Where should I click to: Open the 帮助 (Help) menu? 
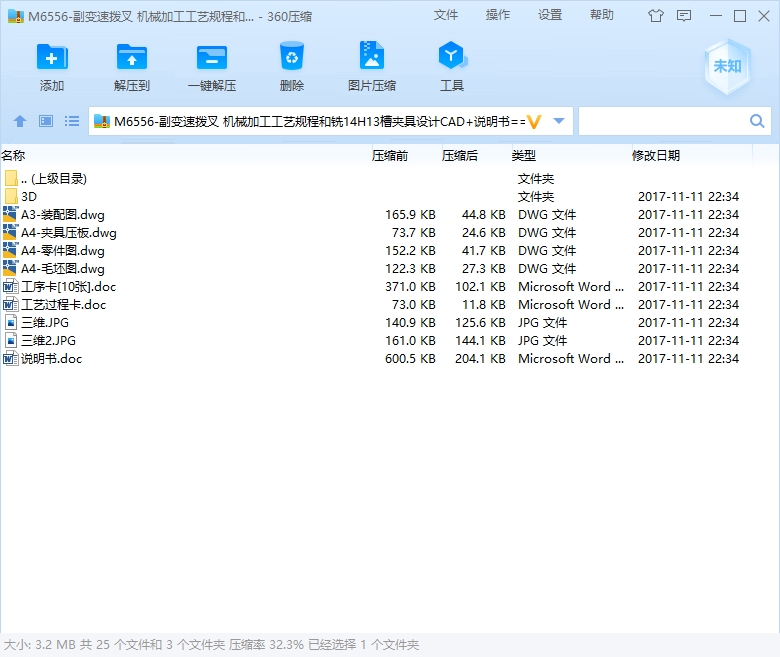coord(601,15)
